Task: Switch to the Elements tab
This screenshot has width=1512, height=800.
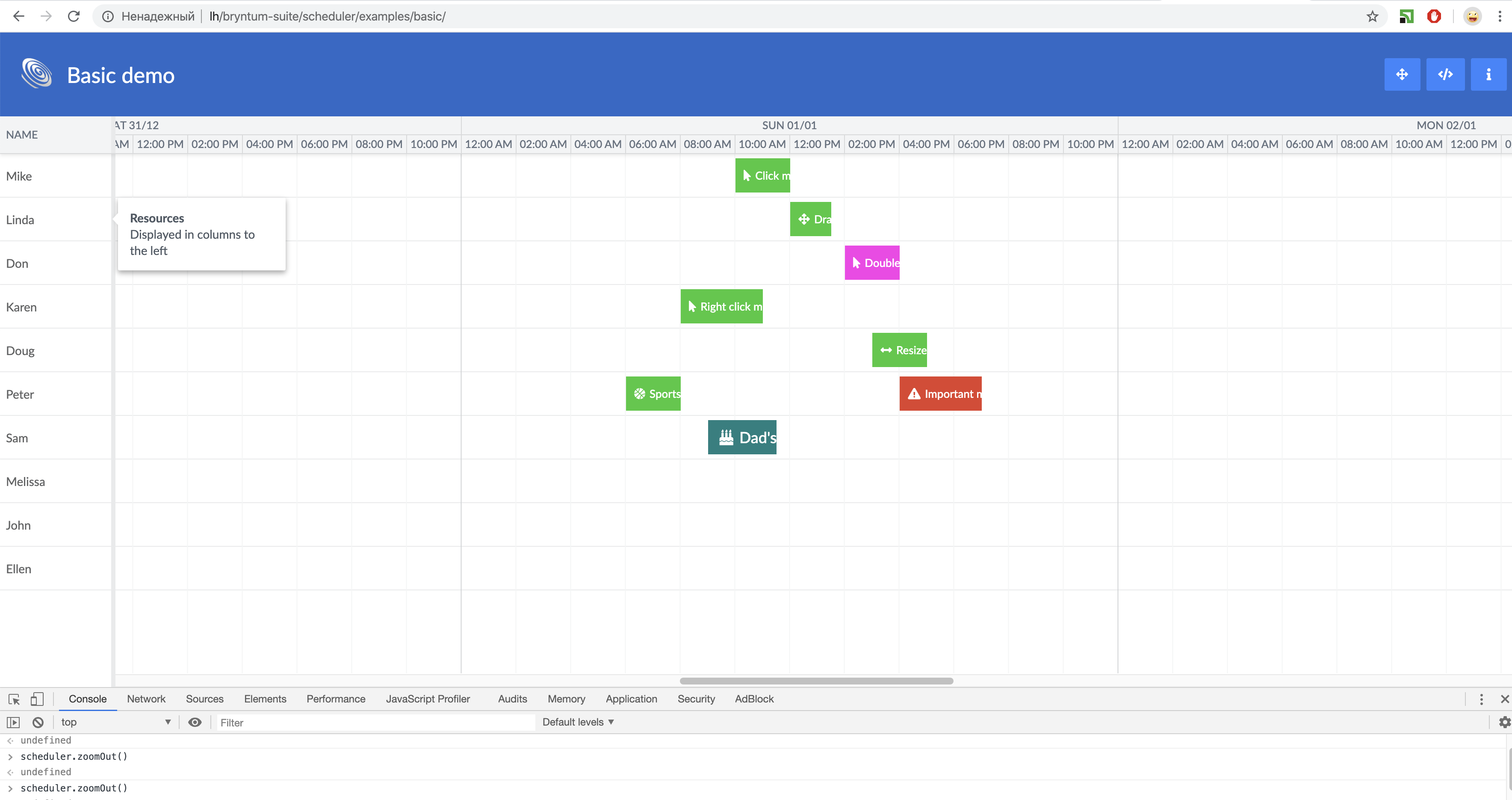Action: tap(265, 699)
